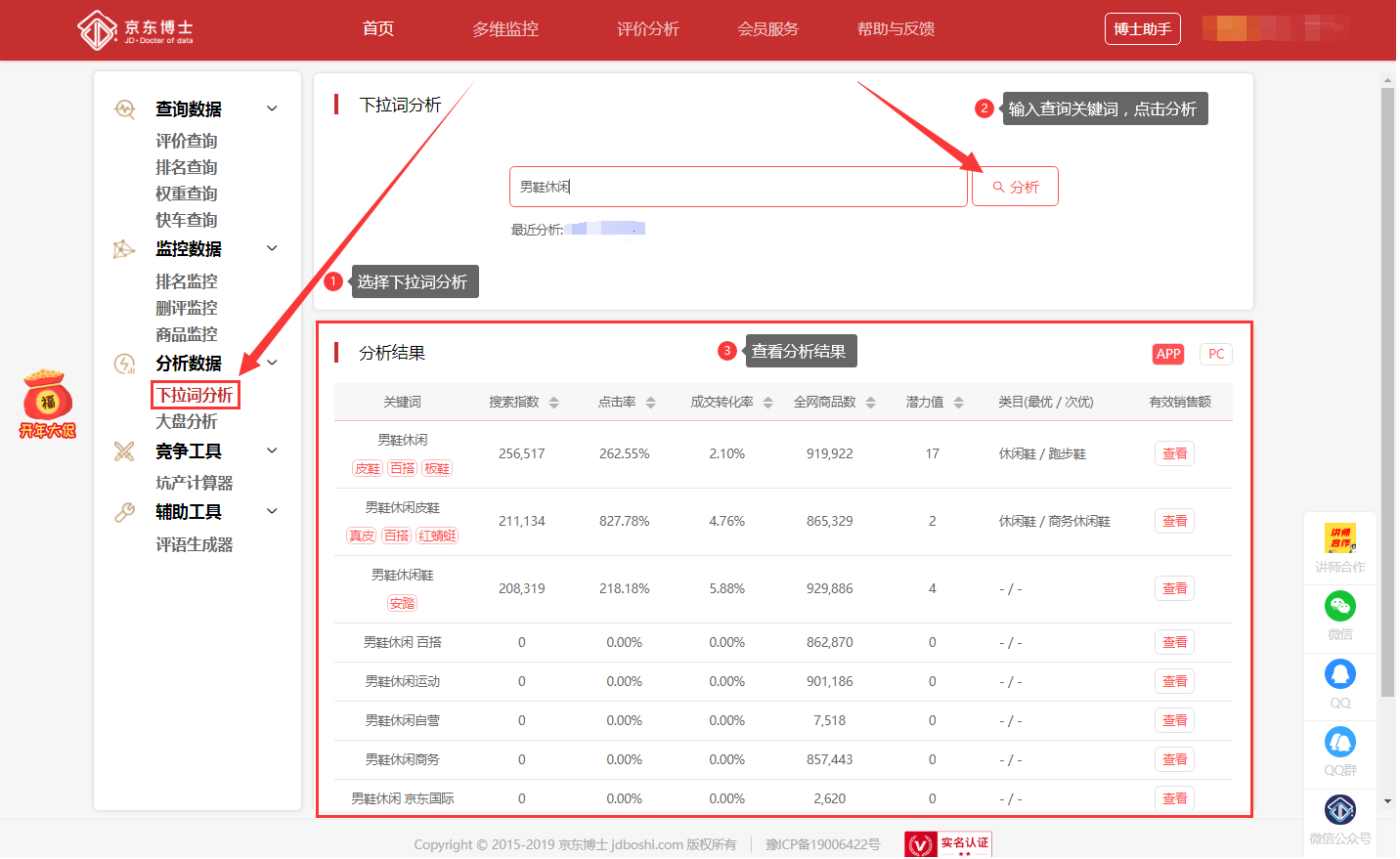Sort table by 搜索指数 column
The image size is (1400, 859).
tap(553, 403)
